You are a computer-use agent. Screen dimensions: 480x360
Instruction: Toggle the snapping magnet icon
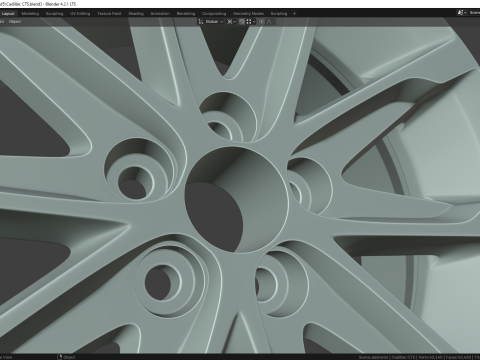[x=242, y=22]
